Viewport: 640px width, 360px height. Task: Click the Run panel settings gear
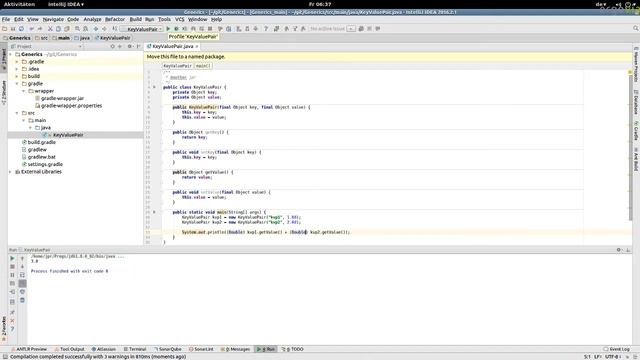tap(619, 250)
